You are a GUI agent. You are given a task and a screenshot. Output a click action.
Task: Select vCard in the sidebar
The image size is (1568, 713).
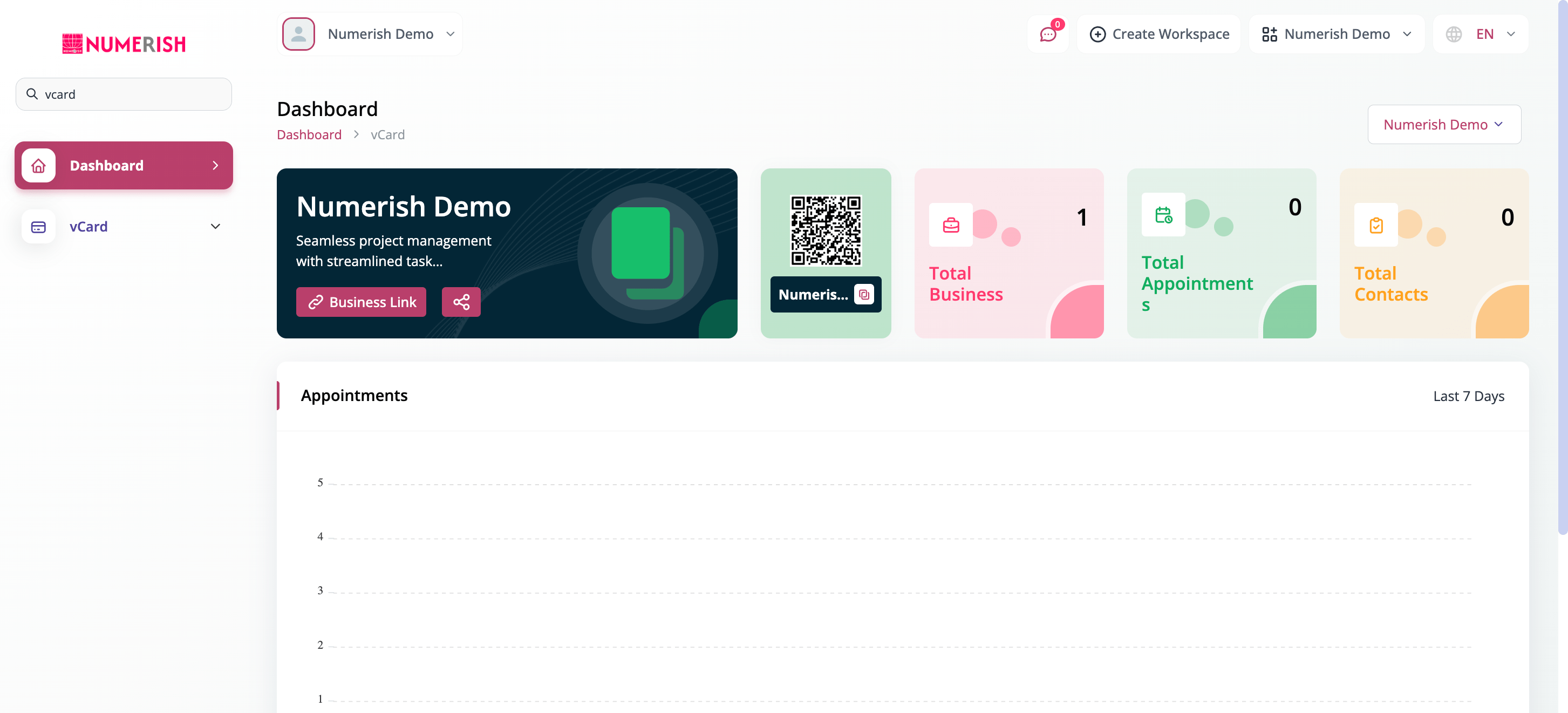coord(124,227)
